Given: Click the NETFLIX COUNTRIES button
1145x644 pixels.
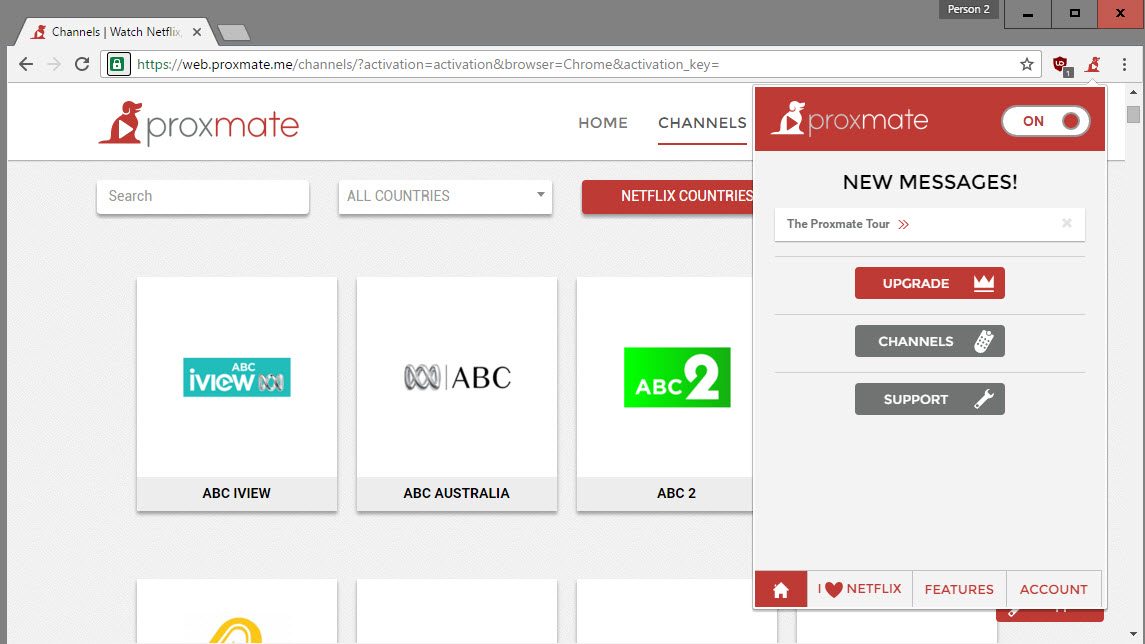Looking at the screenshot, I should (x=668, y=196).
